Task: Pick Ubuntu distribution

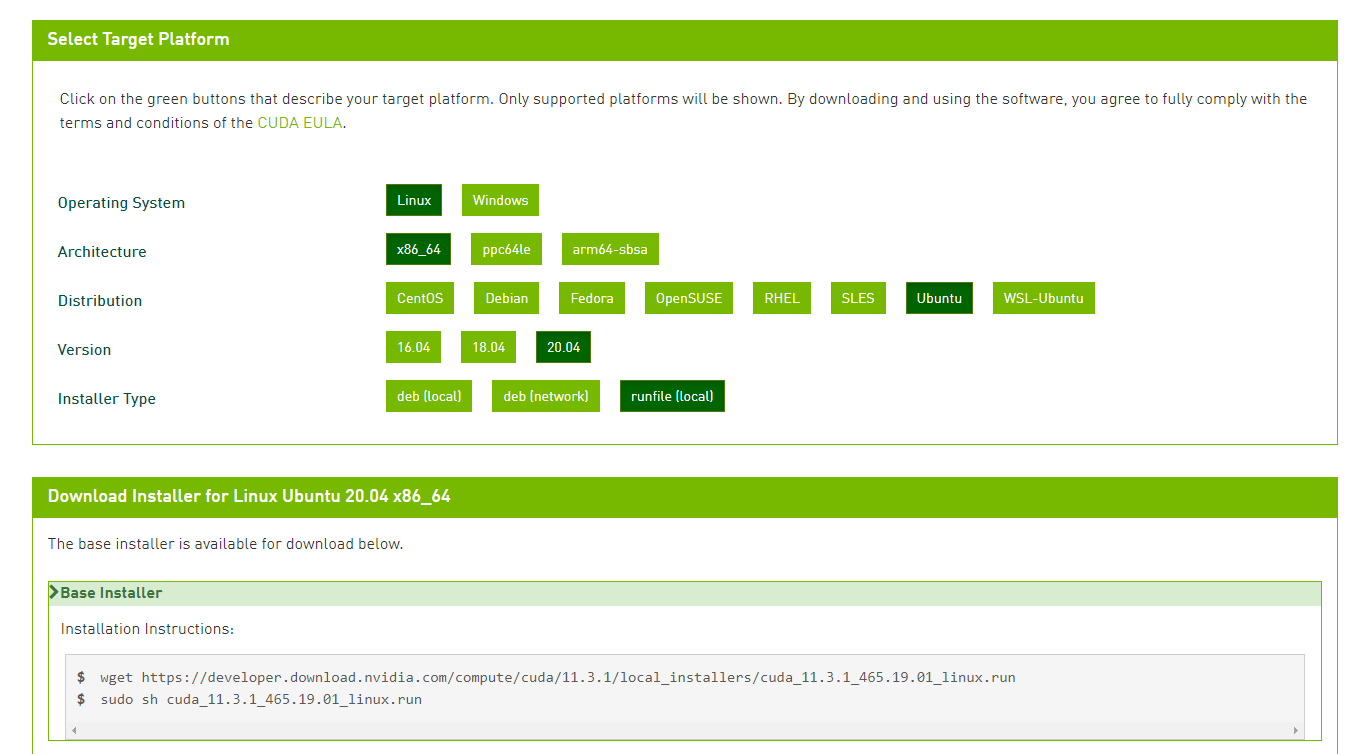Action: point(939,298)
